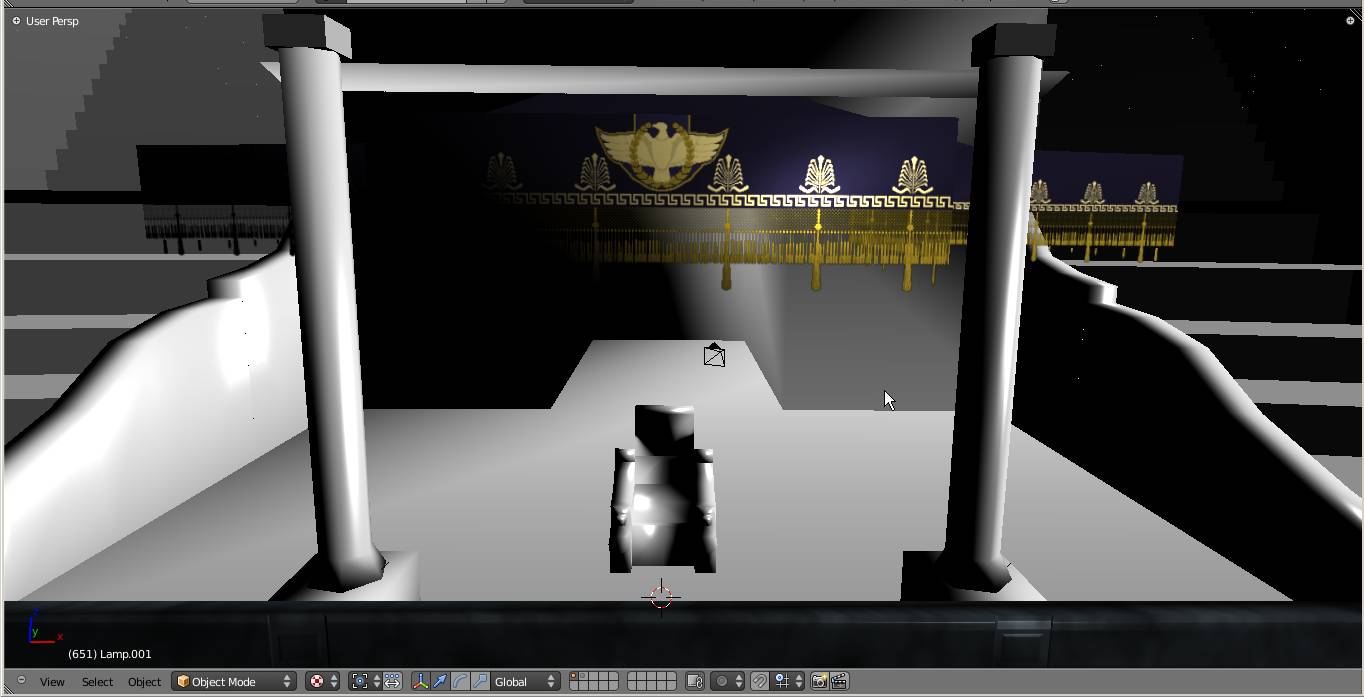Click the proportional editing circle icon
The width and height of the screenshot is (1364, 697).
point(724,681)
